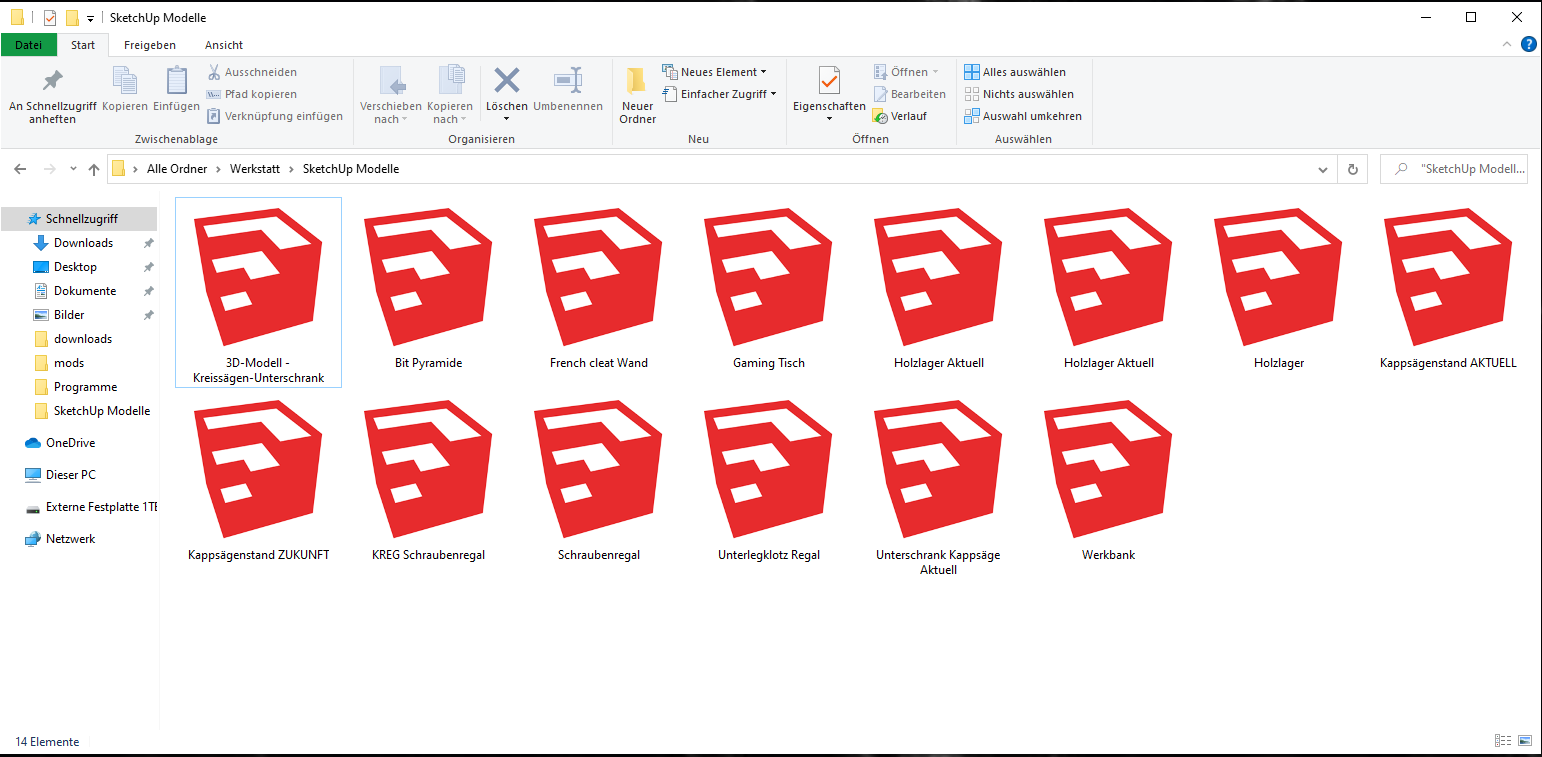This screenshot has width=1542, height=757.
Task: Click Alles auswählen to select all
Action: [1015, 72]
